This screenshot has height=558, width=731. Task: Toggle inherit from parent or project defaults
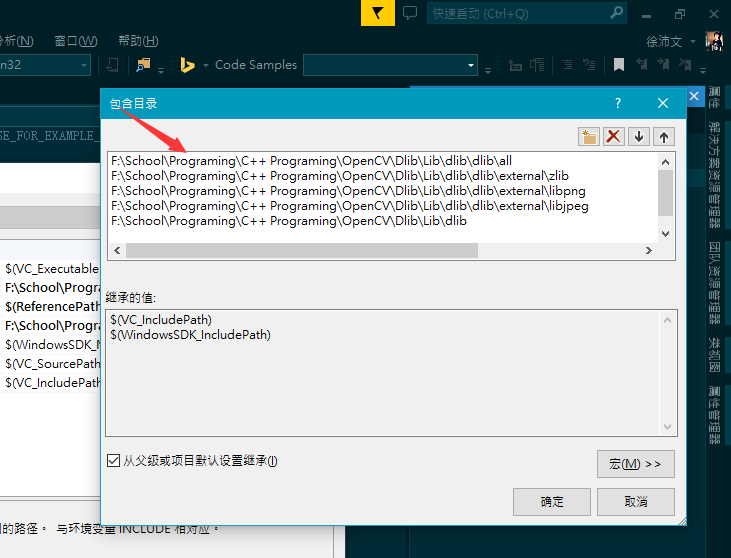point(114,461)
